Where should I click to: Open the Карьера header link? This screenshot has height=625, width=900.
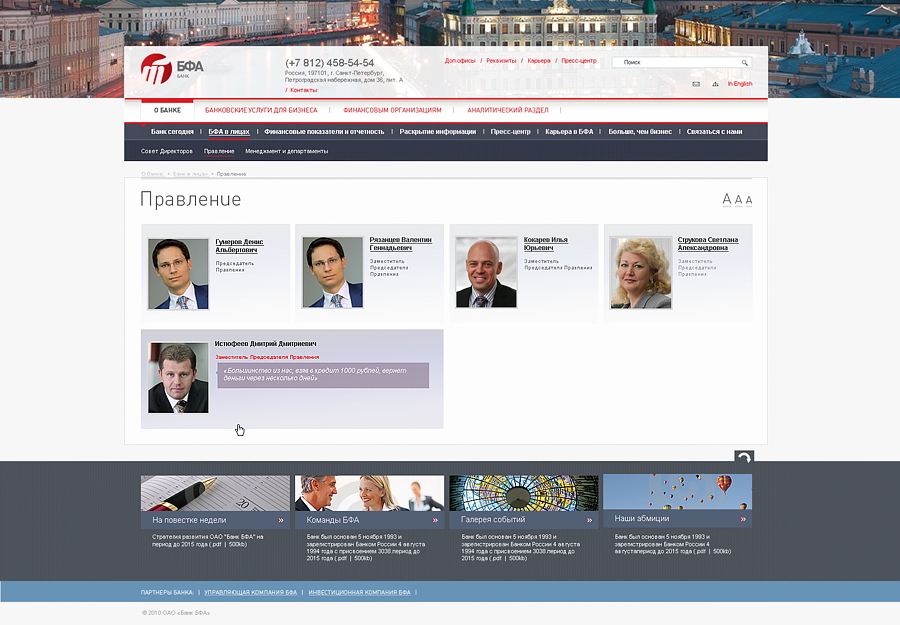[x=539, y=61]
